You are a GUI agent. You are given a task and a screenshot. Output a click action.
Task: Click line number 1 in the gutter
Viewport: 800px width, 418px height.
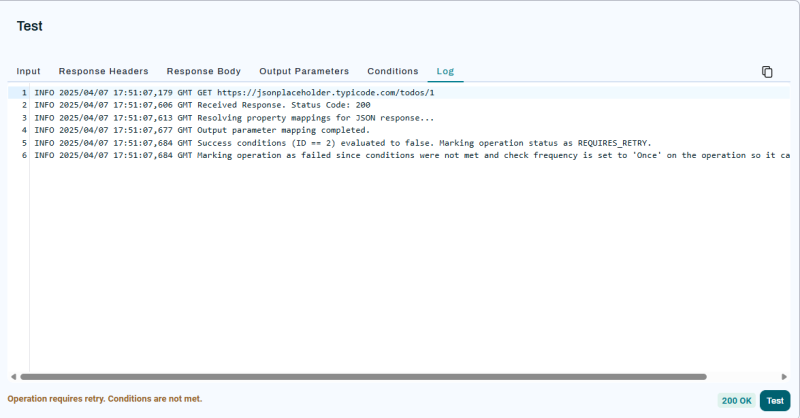(x=23, y=93)
